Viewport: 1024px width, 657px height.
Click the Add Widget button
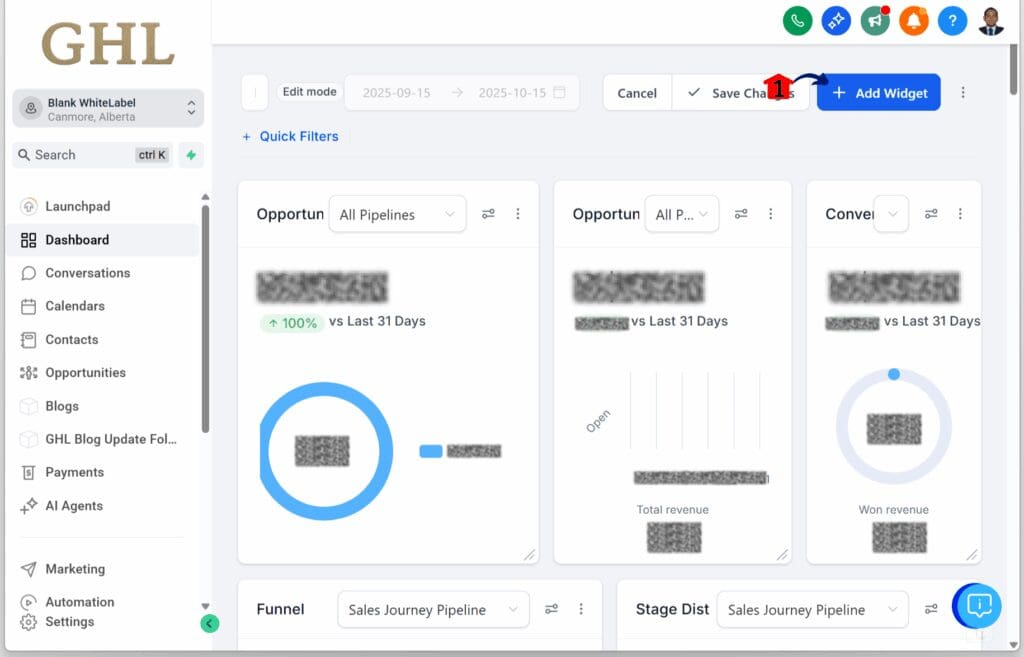[x=878, y=92]
